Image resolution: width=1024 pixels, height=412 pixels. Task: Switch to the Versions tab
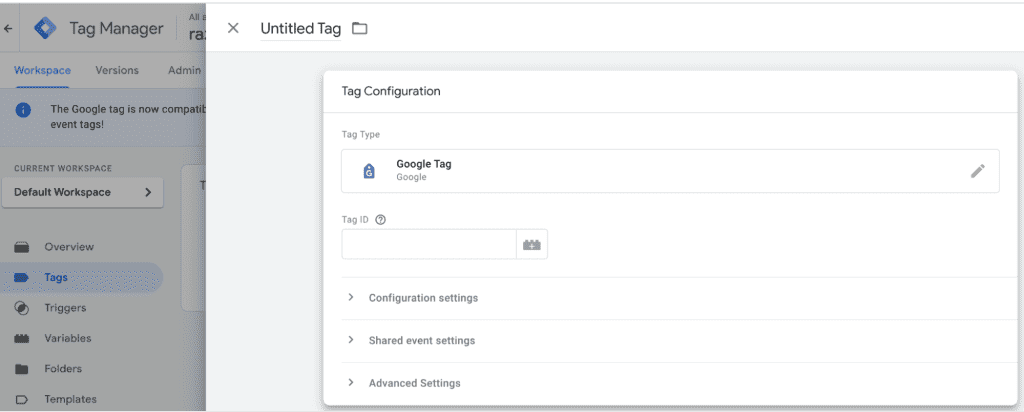[117, 71]
